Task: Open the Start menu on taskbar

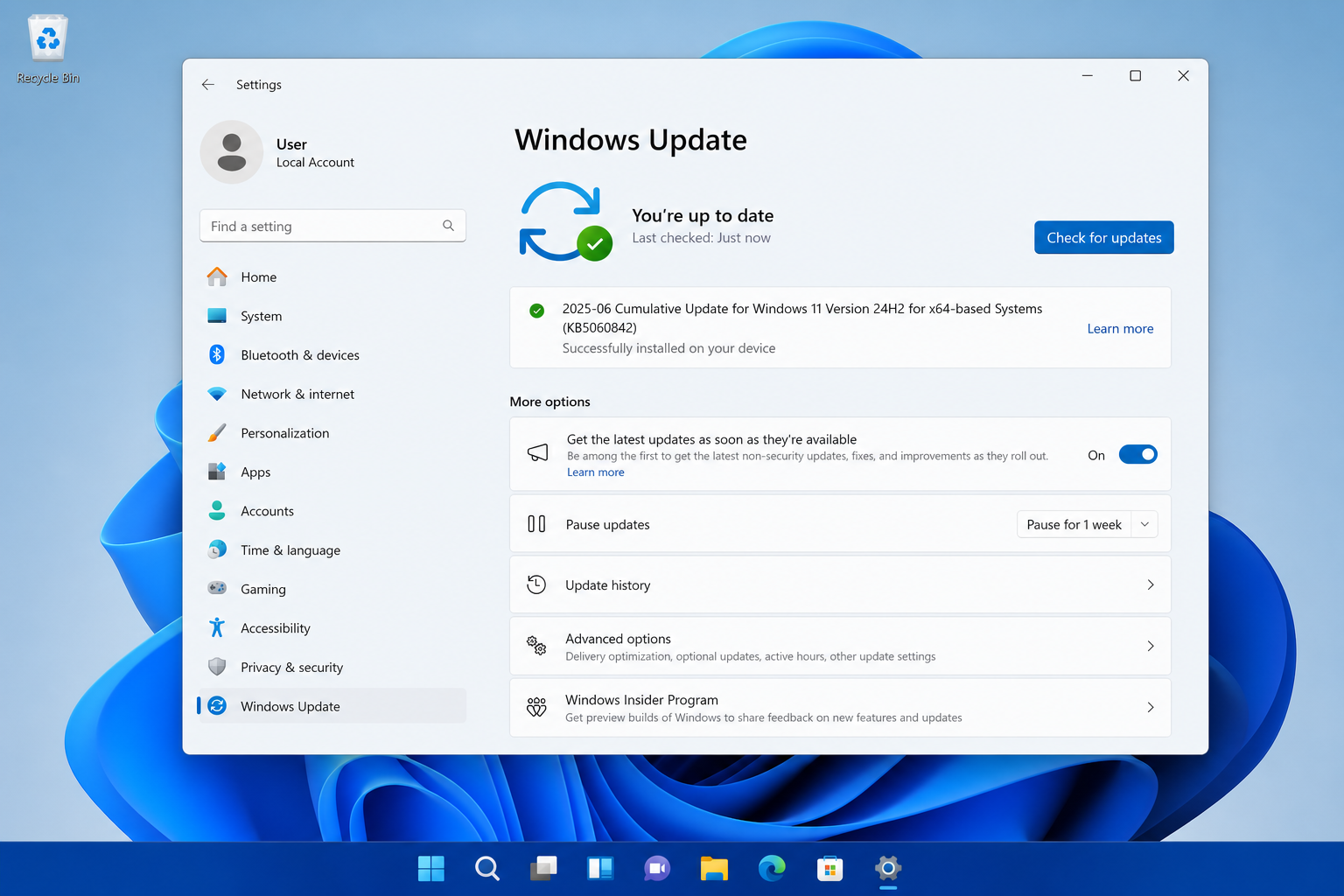Action: [431, 868]
